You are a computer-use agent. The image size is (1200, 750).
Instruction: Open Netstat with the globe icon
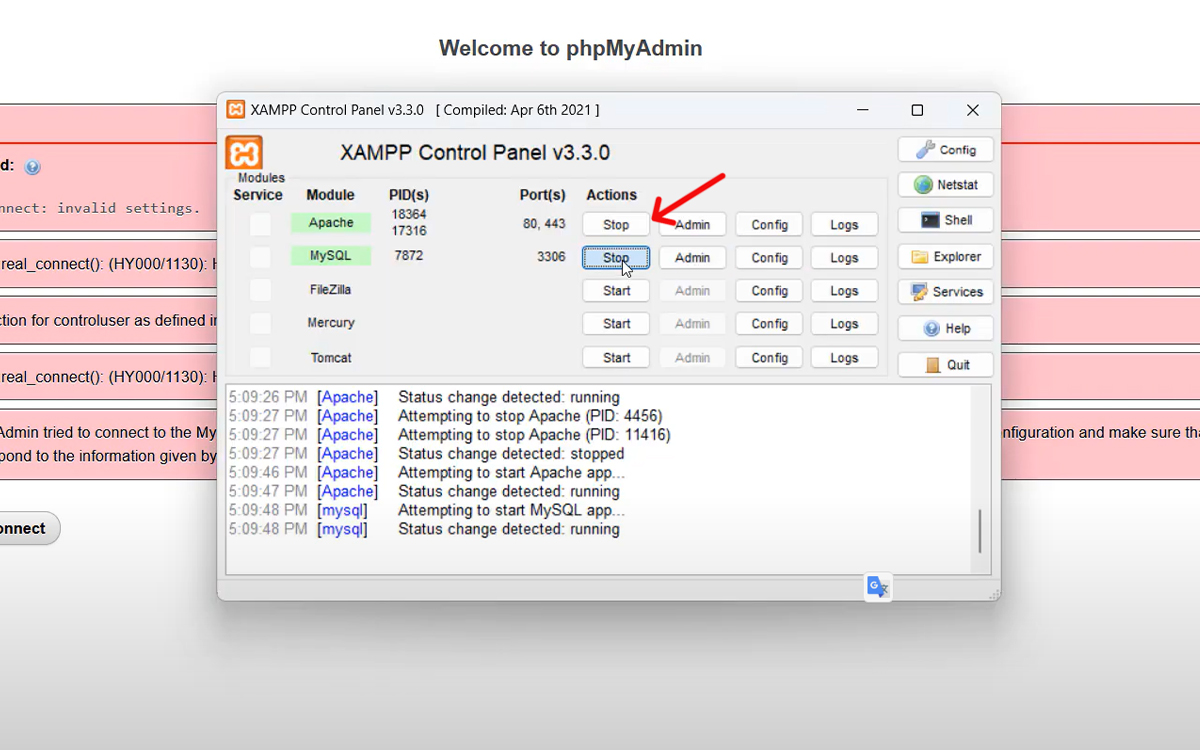(x=945, y=185)
